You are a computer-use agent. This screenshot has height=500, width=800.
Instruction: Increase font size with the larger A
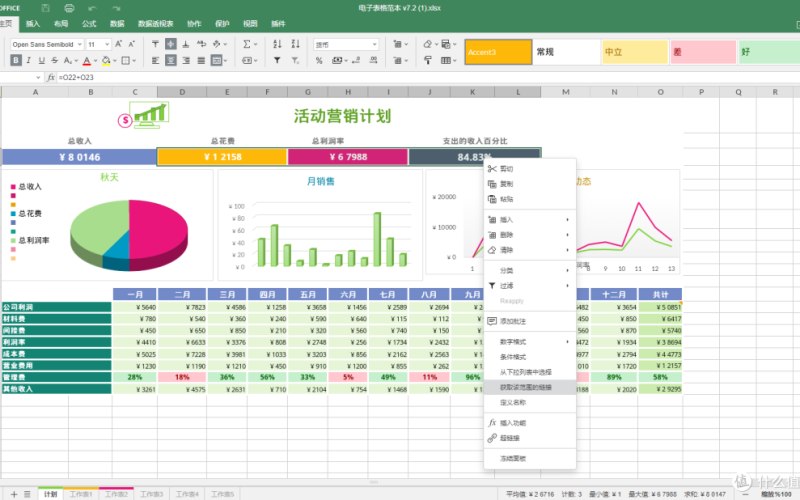[118, 44]
